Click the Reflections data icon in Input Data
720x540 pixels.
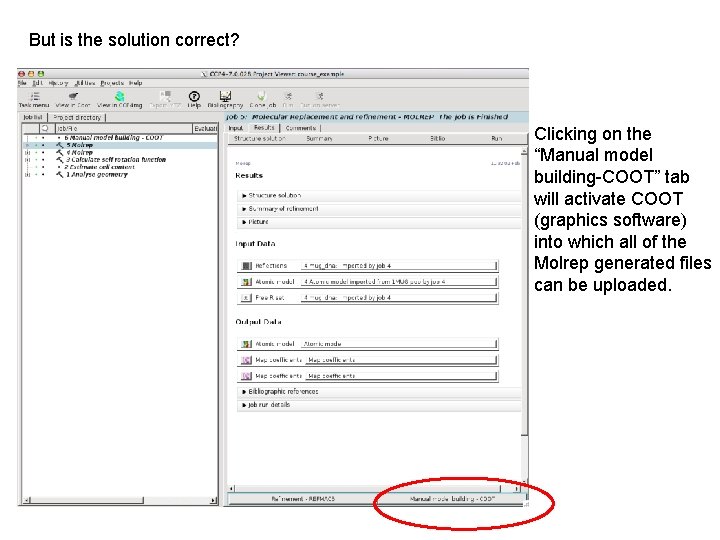[x=247, y=266]
